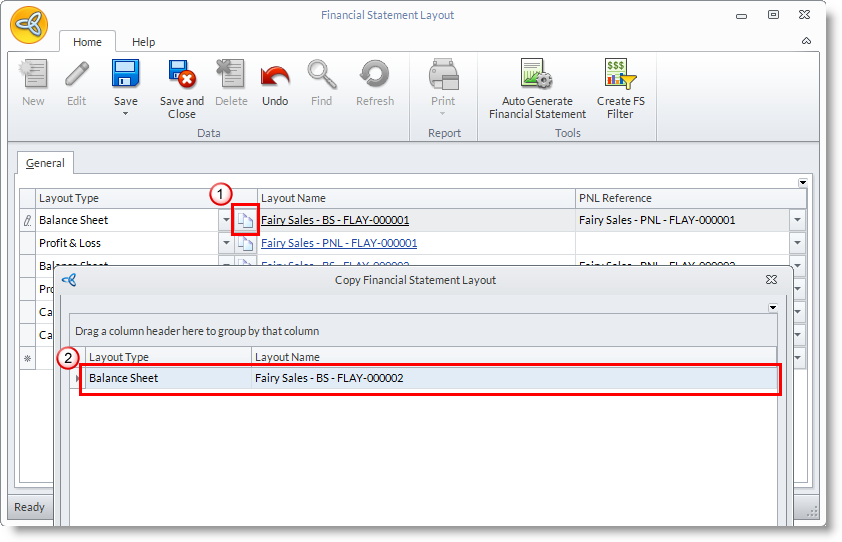Click the Print icon
The height and width of the screenshot is (542, 842).
tap(444, 74)
